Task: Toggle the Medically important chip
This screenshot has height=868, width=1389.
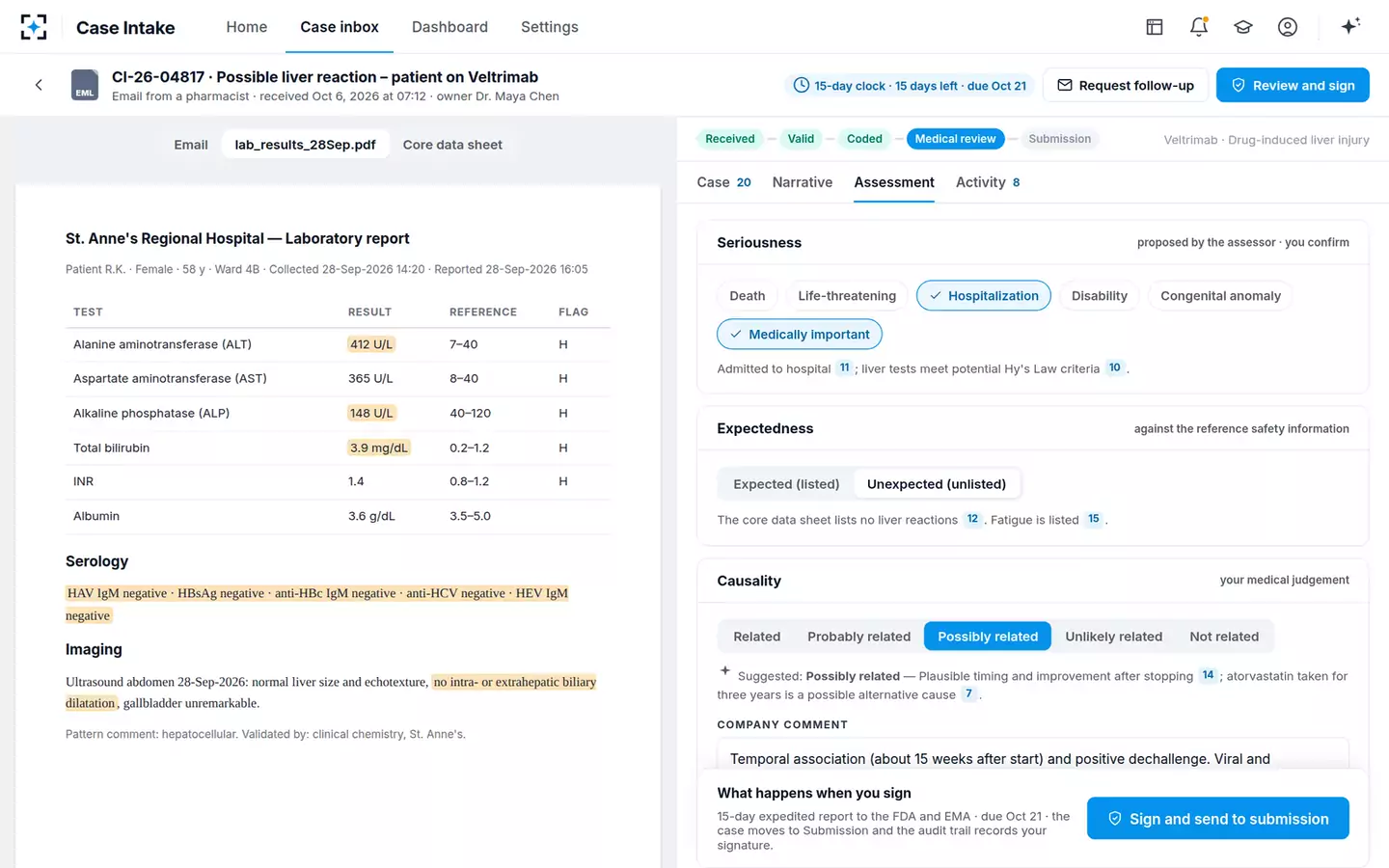Action: [x=800, y=335]
